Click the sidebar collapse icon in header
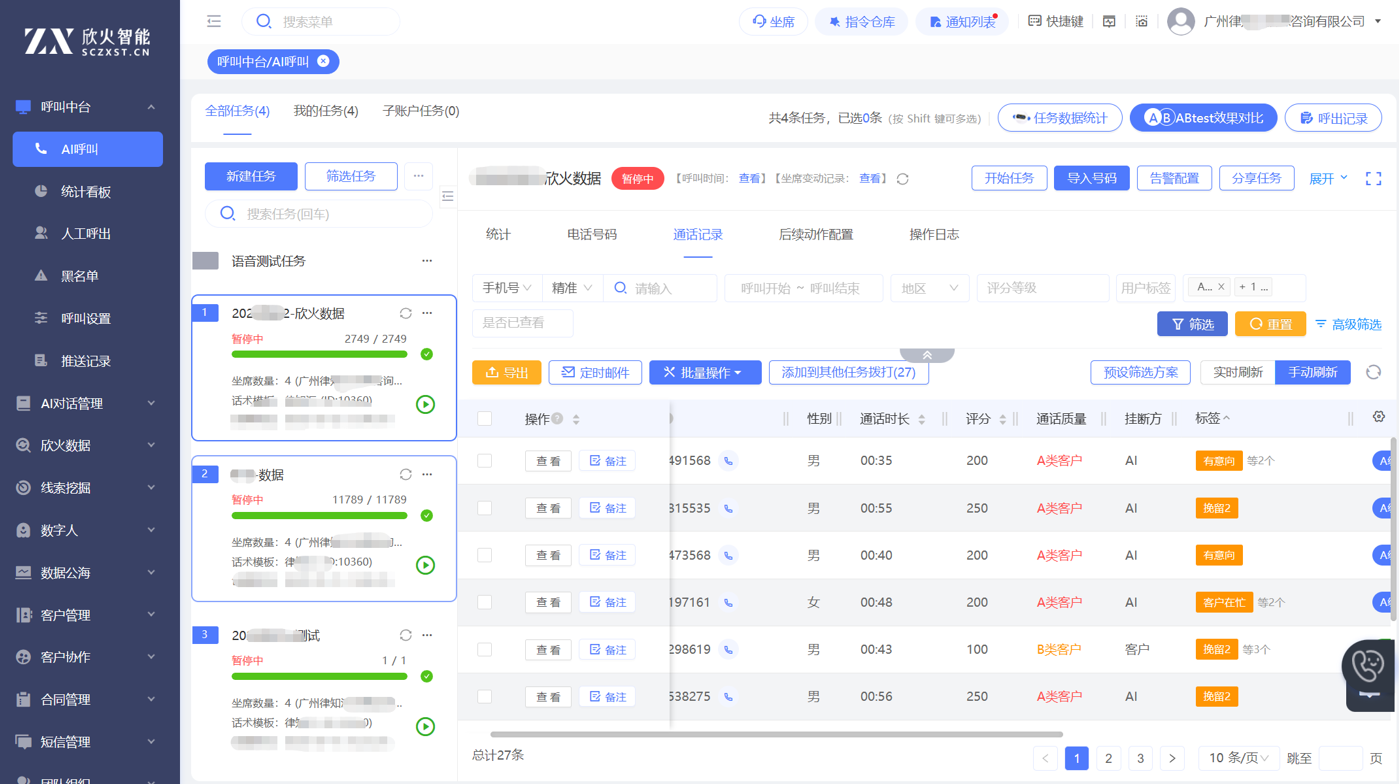This screenshot has width=1399, height=784. [214, 21]
